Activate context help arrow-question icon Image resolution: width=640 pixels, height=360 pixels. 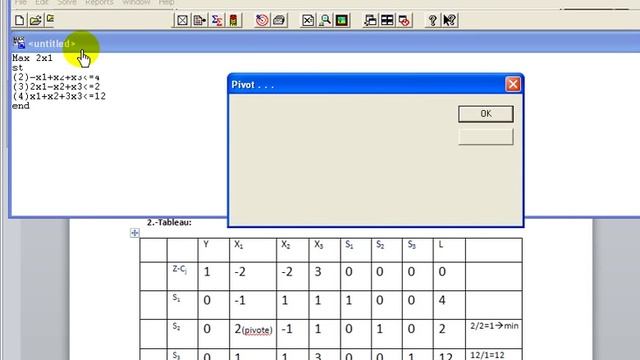tap(449, 20)
